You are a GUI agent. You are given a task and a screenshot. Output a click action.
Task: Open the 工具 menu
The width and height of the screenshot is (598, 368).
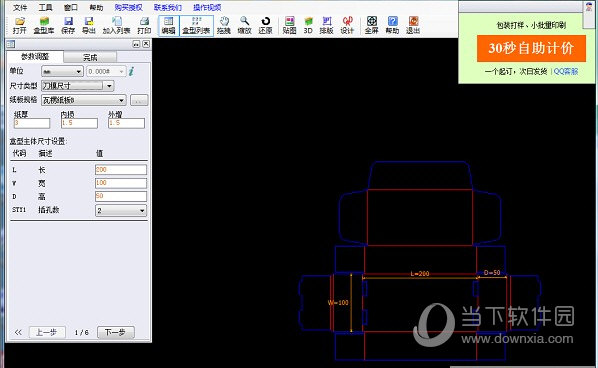click(45, 8)
